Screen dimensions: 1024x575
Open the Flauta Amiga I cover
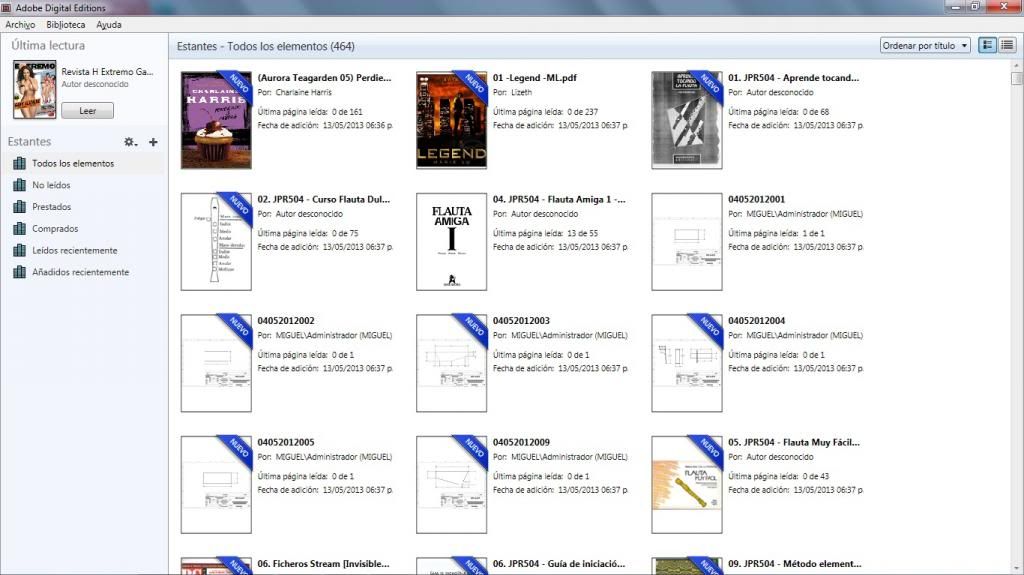pos(451,242)
